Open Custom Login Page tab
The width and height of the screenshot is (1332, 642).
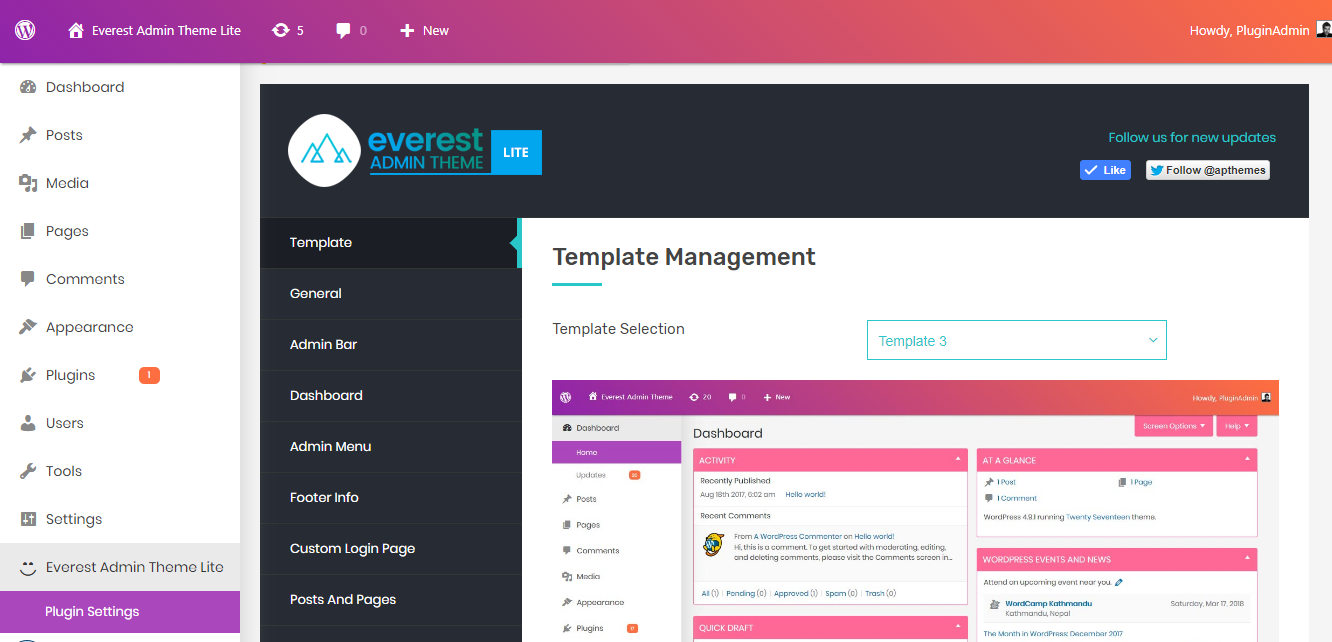(x=390, y=549)
